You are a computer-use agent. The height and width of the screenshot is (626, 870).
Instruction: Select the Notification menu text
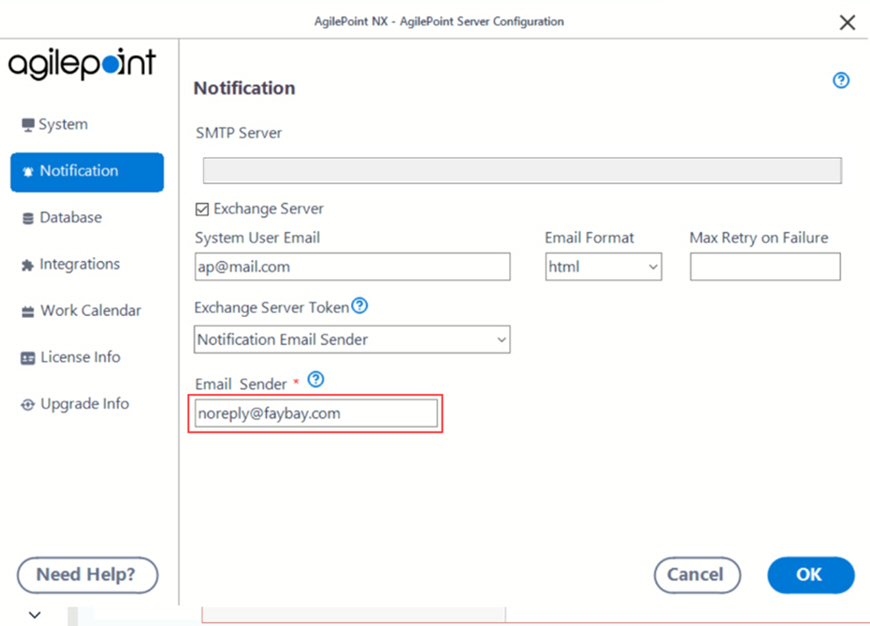point(79,170)
